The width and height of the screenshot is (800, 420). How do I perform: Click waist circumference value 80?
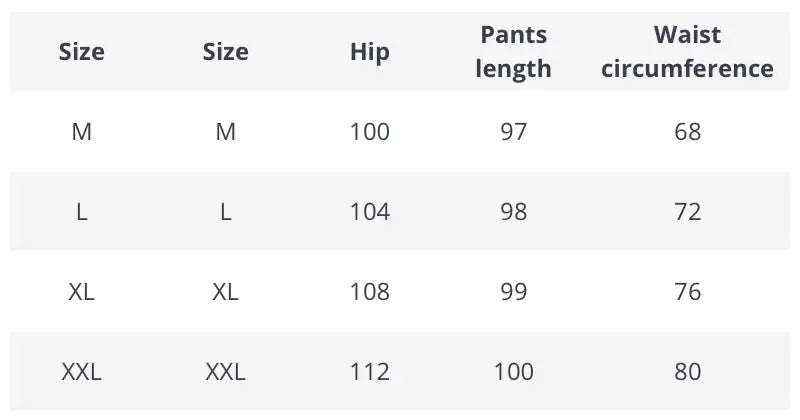tap(687, 372)
